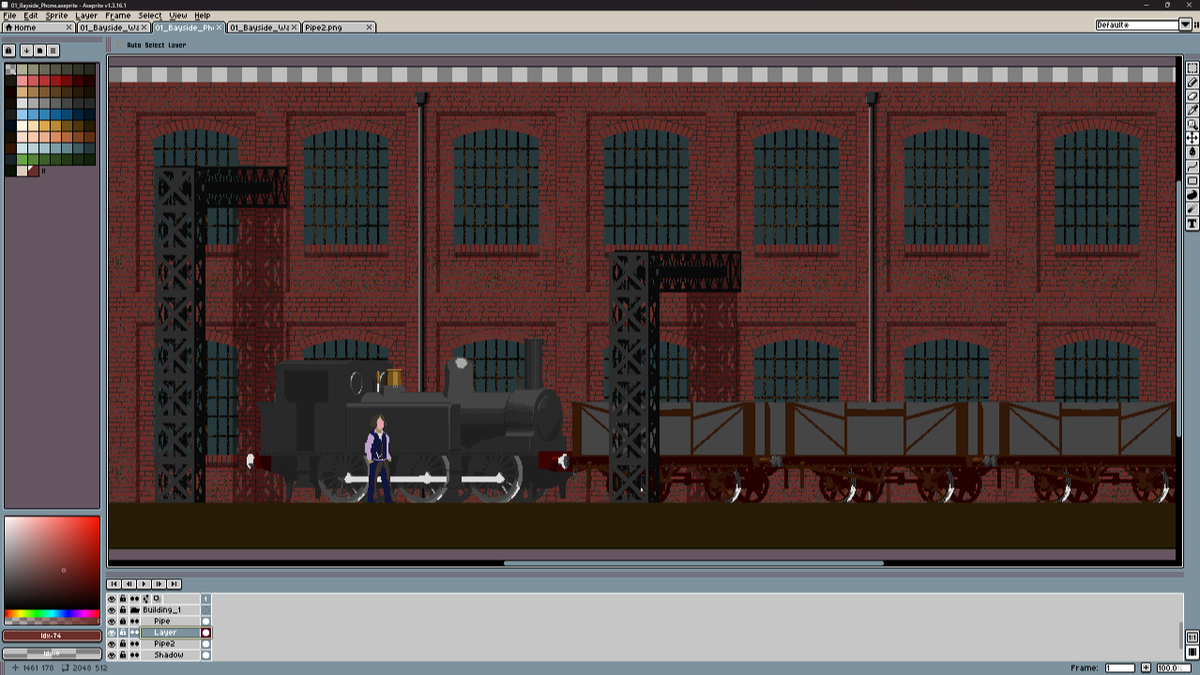Select the Pencil tool
Screen dimensions: 1200x675
(x=1192, y=82)
